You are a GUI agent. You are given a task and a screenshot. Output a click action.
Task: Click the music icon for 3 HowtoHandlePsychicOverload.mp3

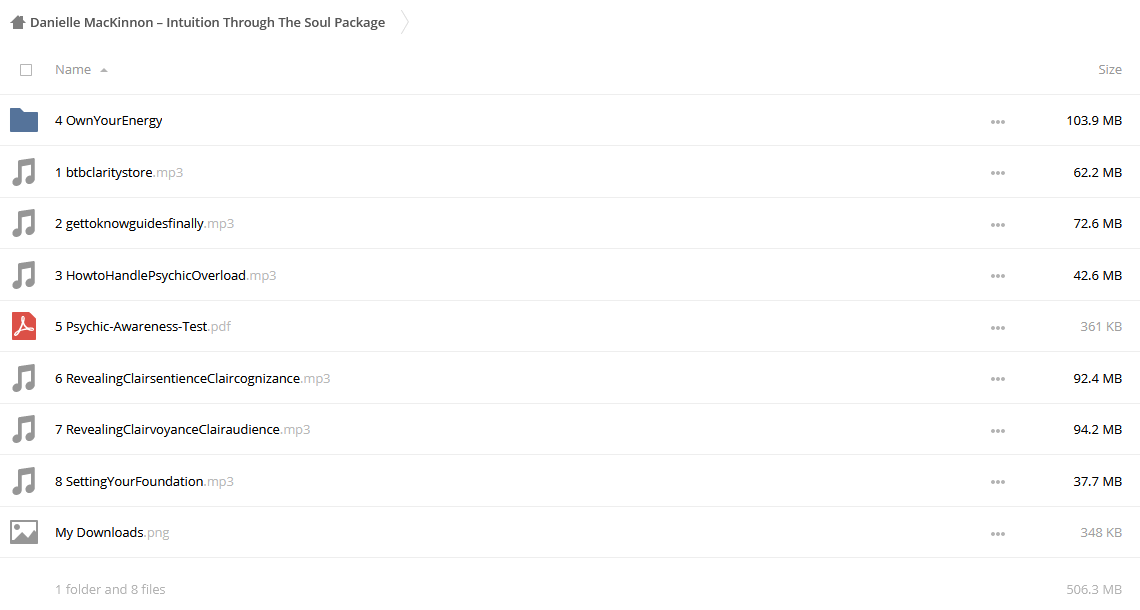tap(24, 276)
